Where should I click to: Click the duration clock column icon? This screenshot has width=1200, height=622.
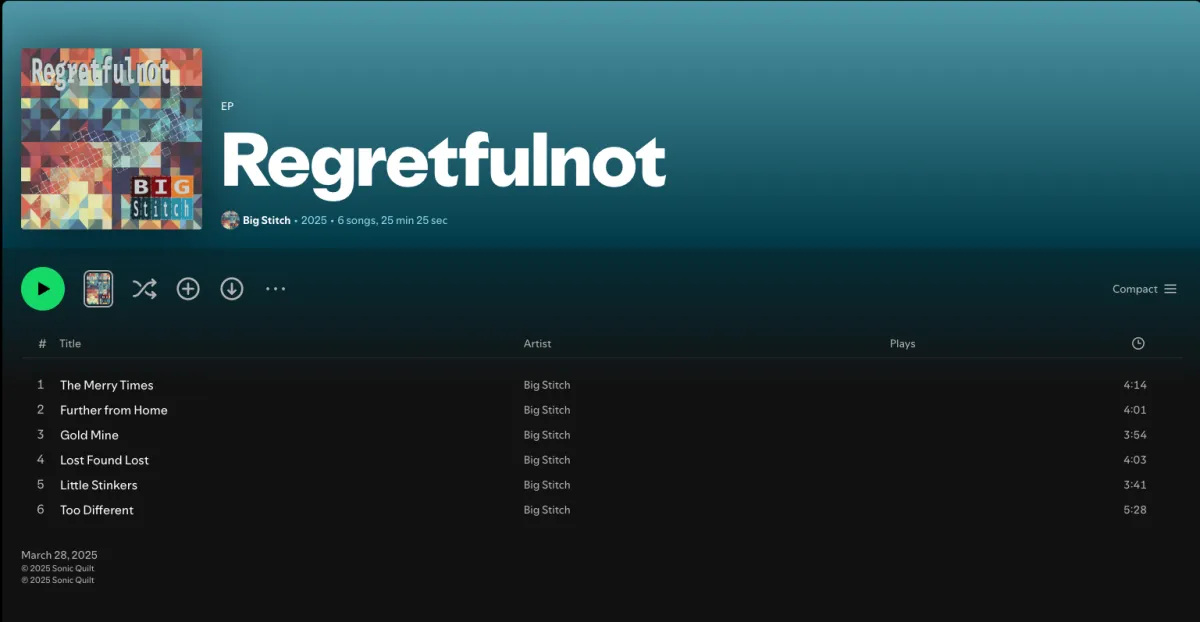click(1138, 343)
